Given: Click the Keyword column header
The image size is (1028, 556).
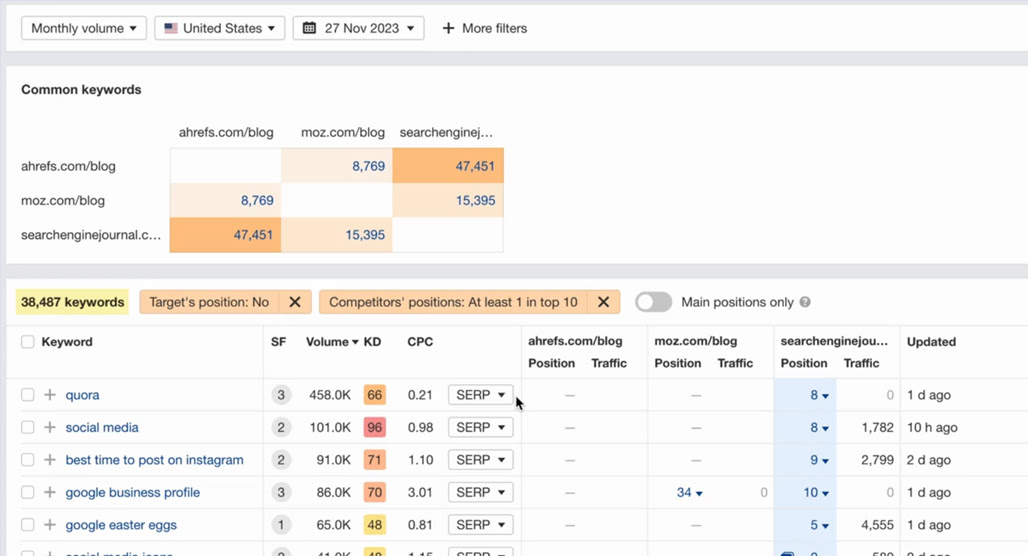Looking at the screenshot, I should click(67, 342).
